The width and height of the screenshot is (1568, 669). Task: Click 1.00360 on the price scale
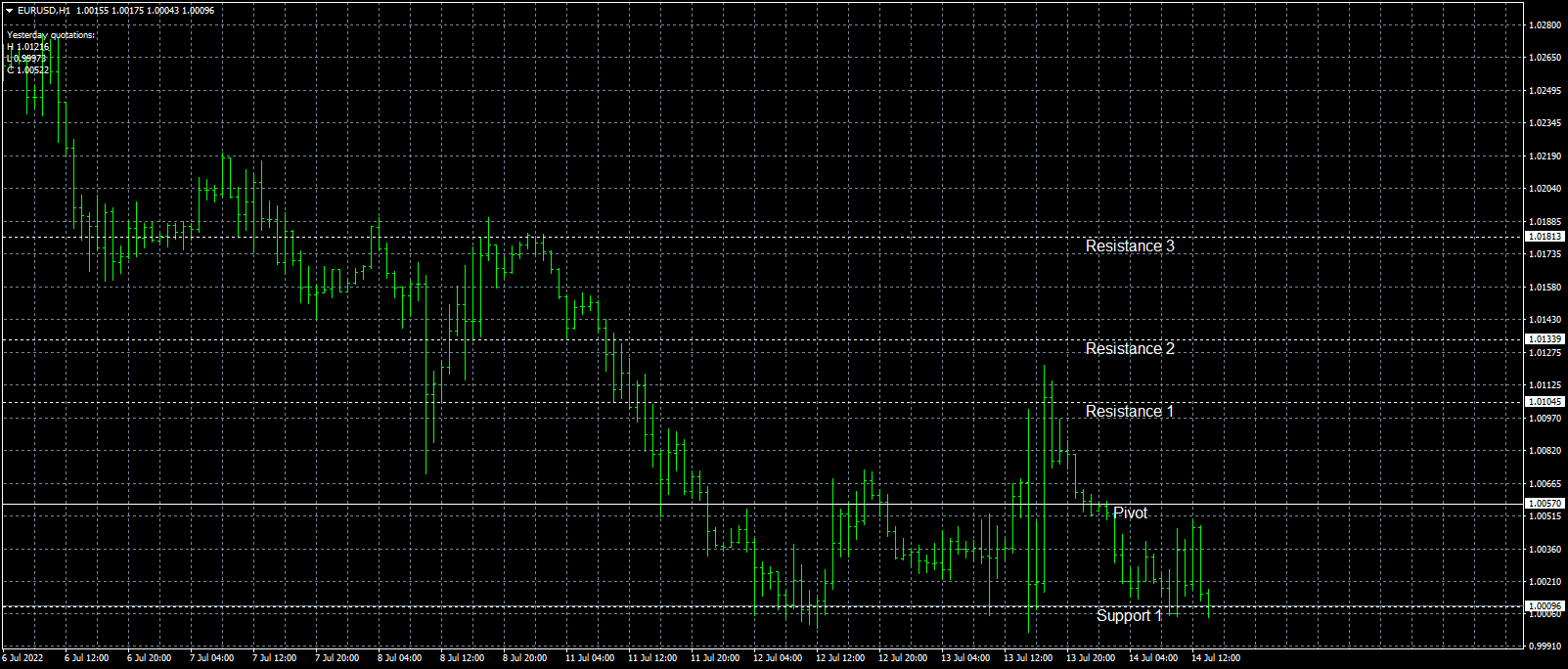pos(1545,550)
